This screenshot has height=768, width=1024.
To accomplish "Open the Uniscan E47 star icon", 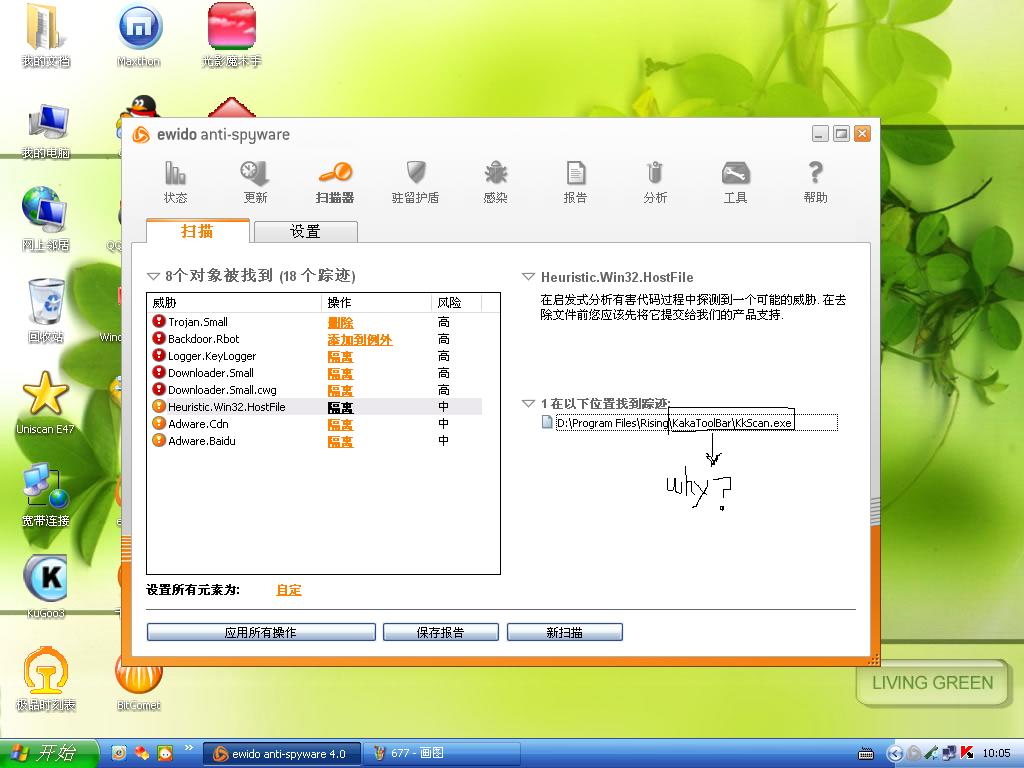I will click(45, 403).
